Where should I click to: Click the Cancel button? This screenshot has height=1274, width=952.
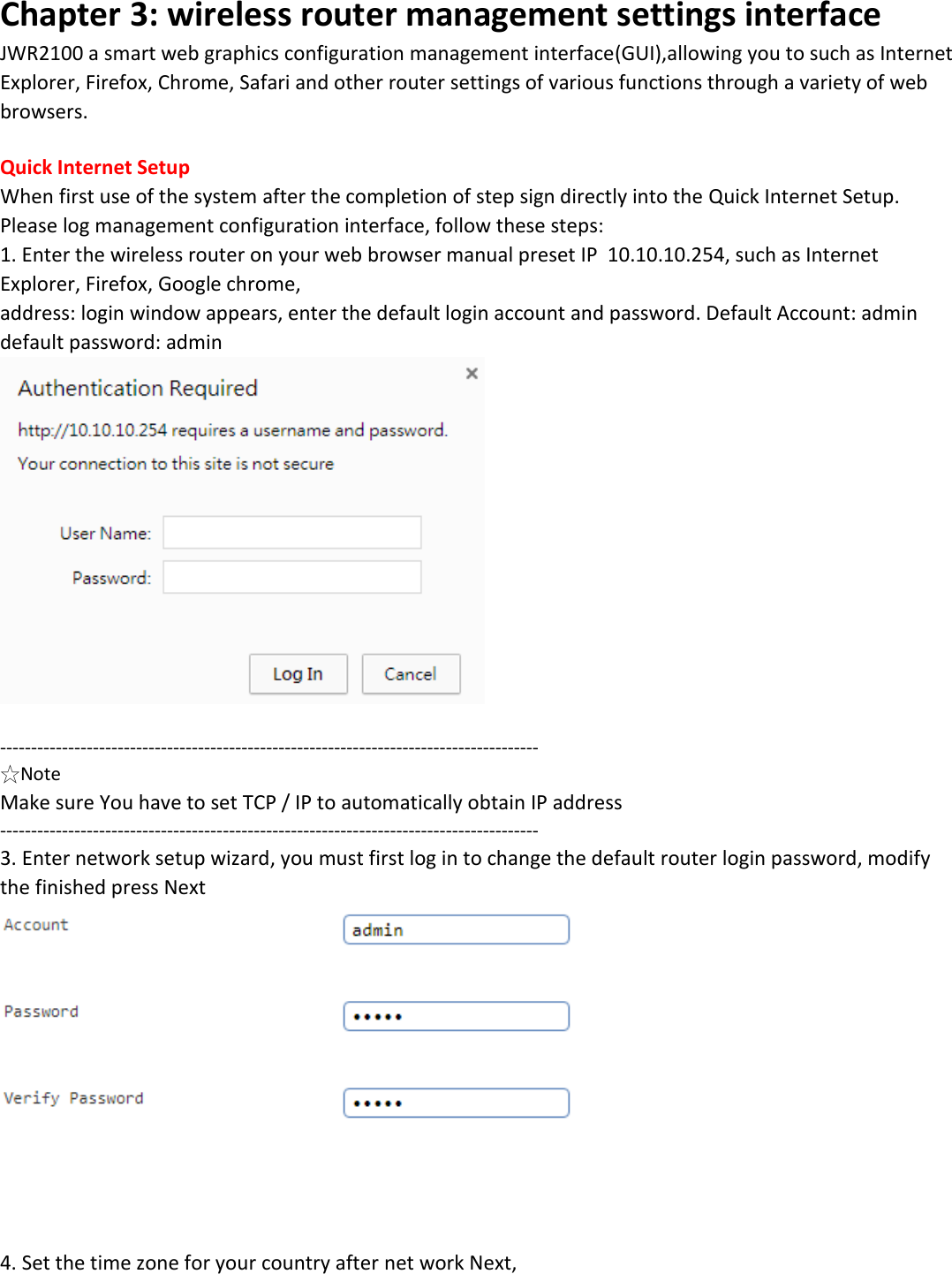(411, 674)
